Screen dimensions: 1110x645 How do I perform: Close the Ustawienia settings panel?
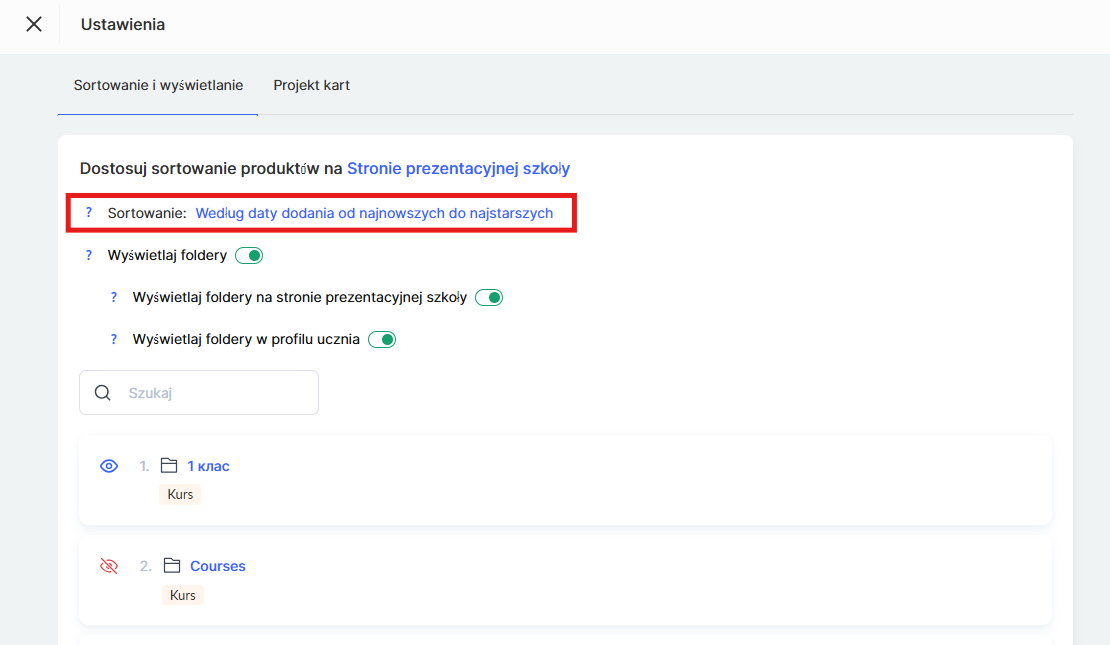tap(34, 24)
